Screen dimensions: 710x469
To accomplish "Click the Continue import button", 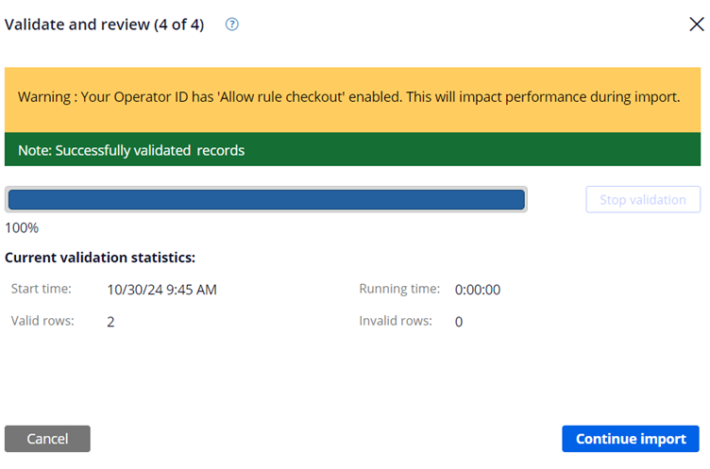I will pyautogui.click(x=630, y=438).
